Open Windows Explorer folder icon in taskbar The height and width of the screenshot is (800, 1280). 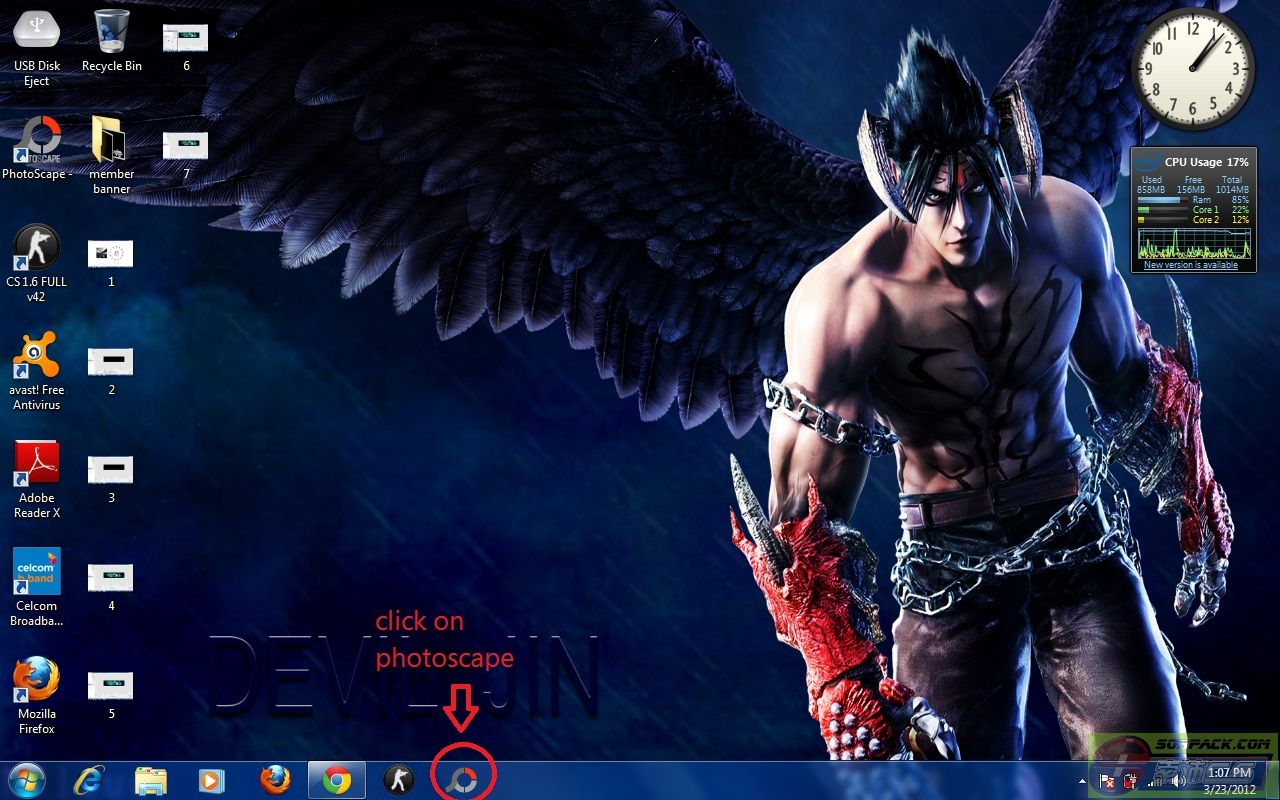(x=151, y=780)
